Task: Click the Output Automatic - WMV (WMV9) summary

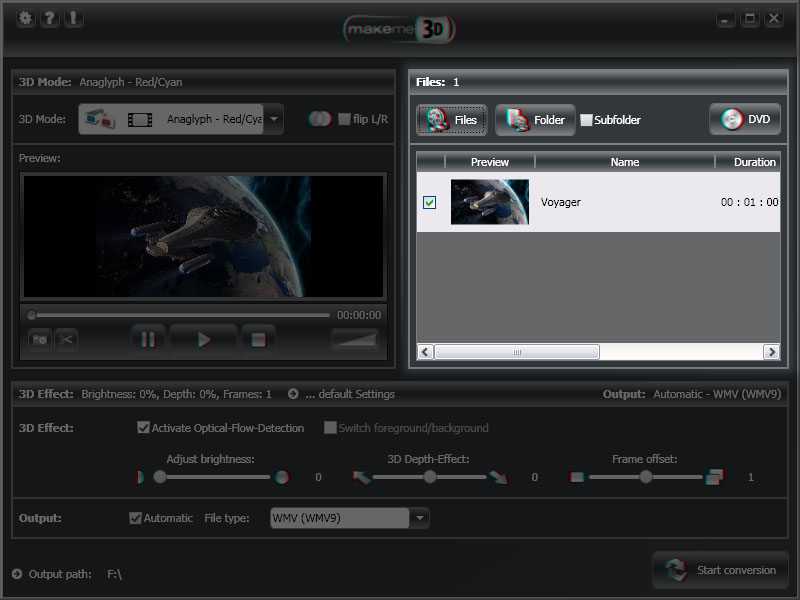Action: [x=692, y=394]
